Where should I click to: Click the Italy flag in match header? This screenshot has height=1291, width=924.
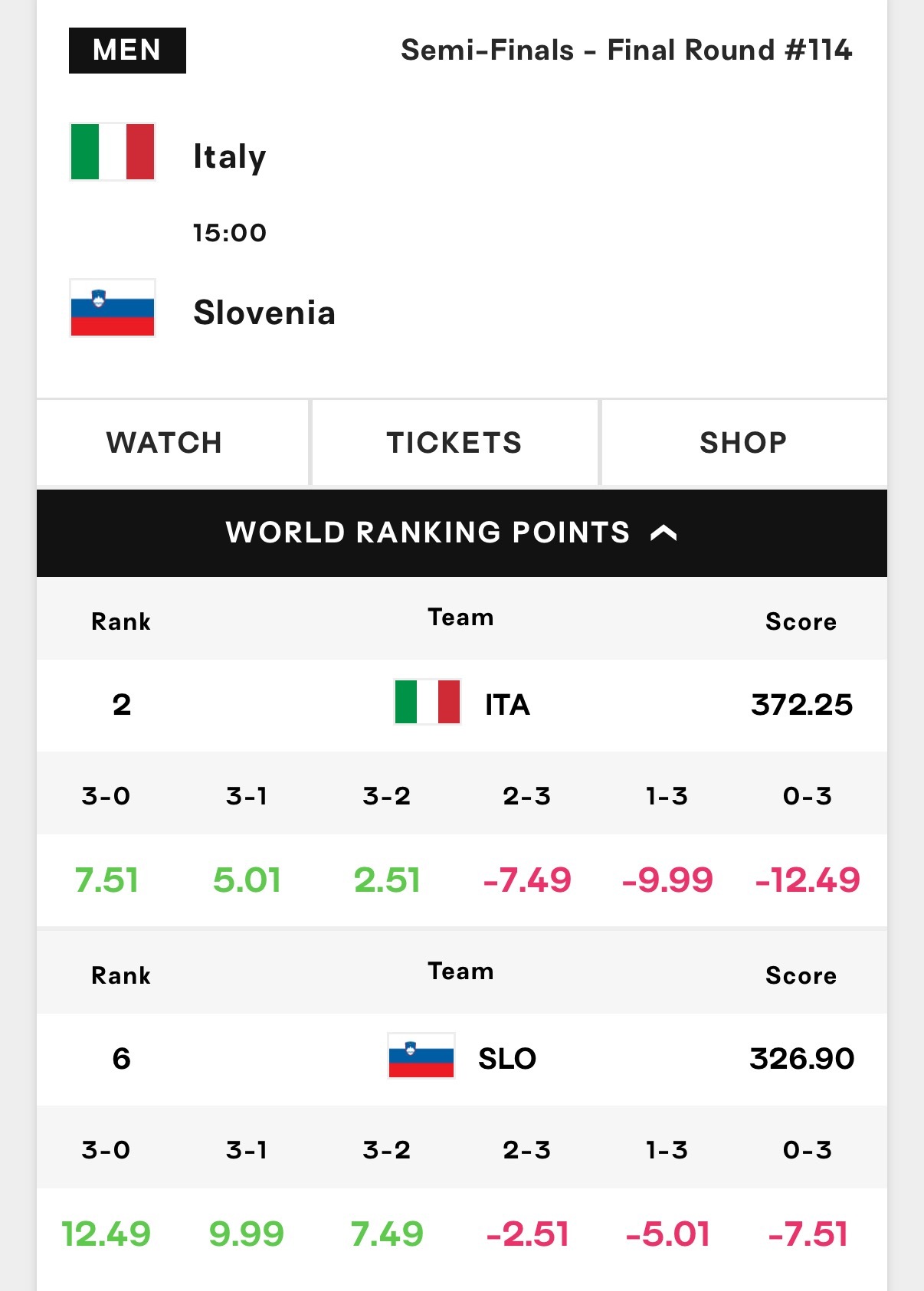pos(113,152)
